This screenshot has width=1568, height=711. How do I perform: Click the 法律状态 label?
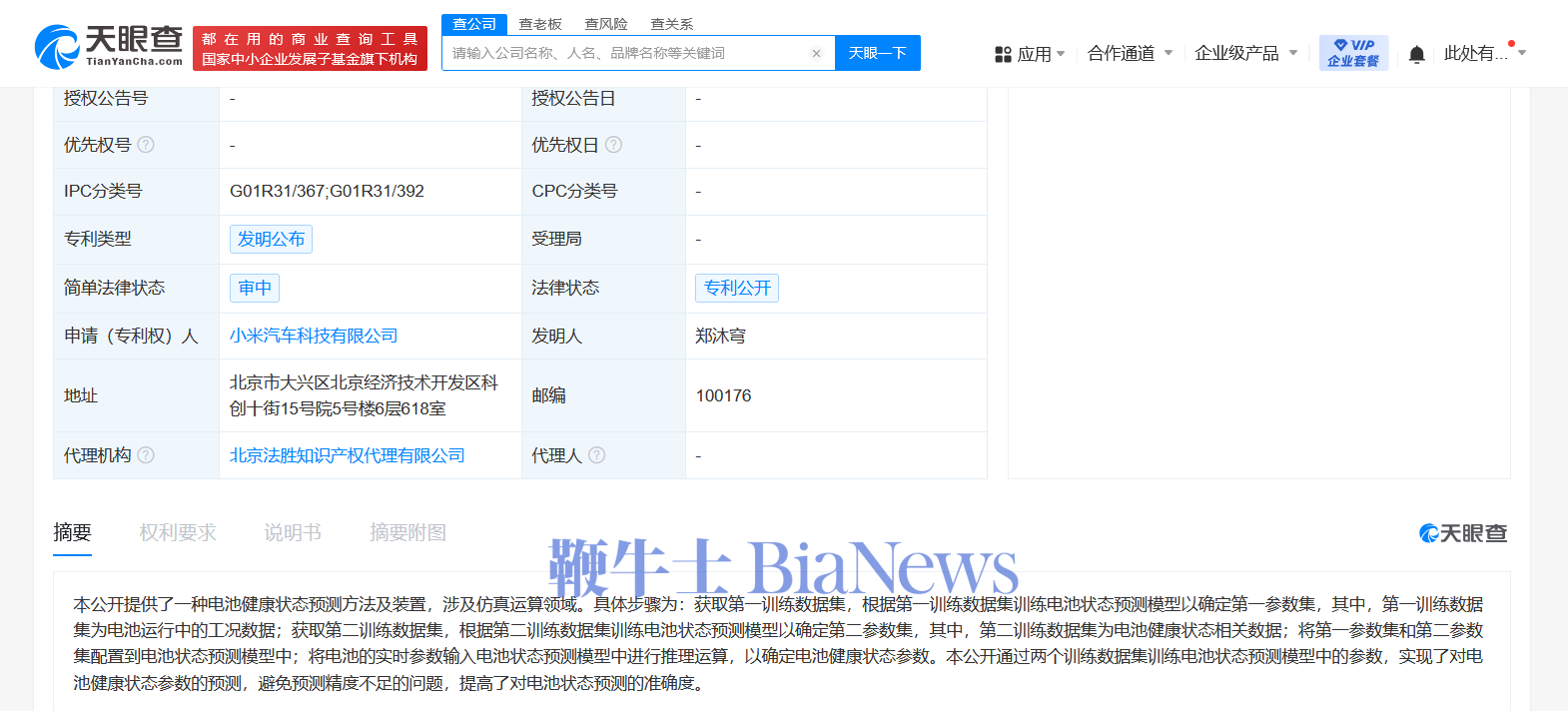pyautogui.click(x=565, y=289)
